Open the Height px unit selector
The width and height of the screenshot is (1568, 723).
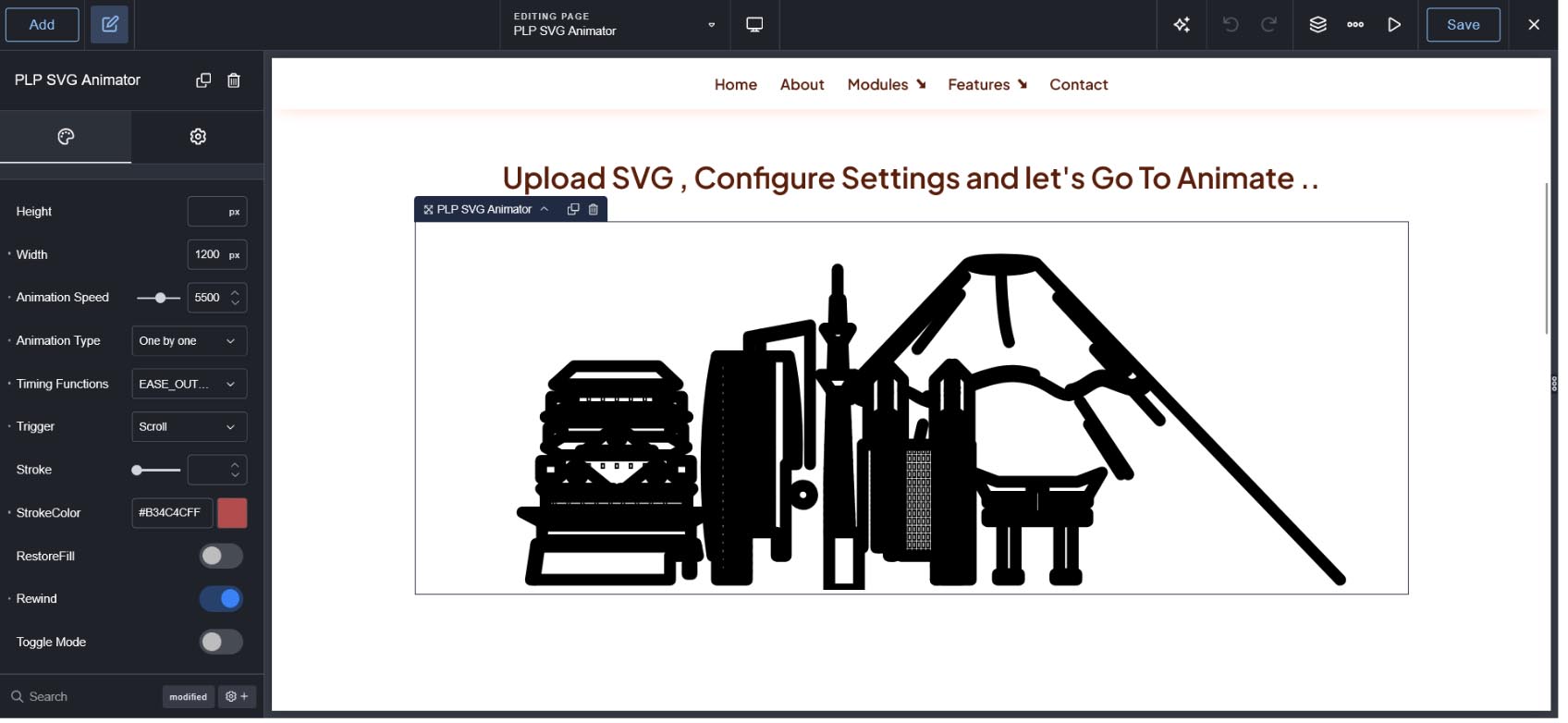tap(236, 214)
